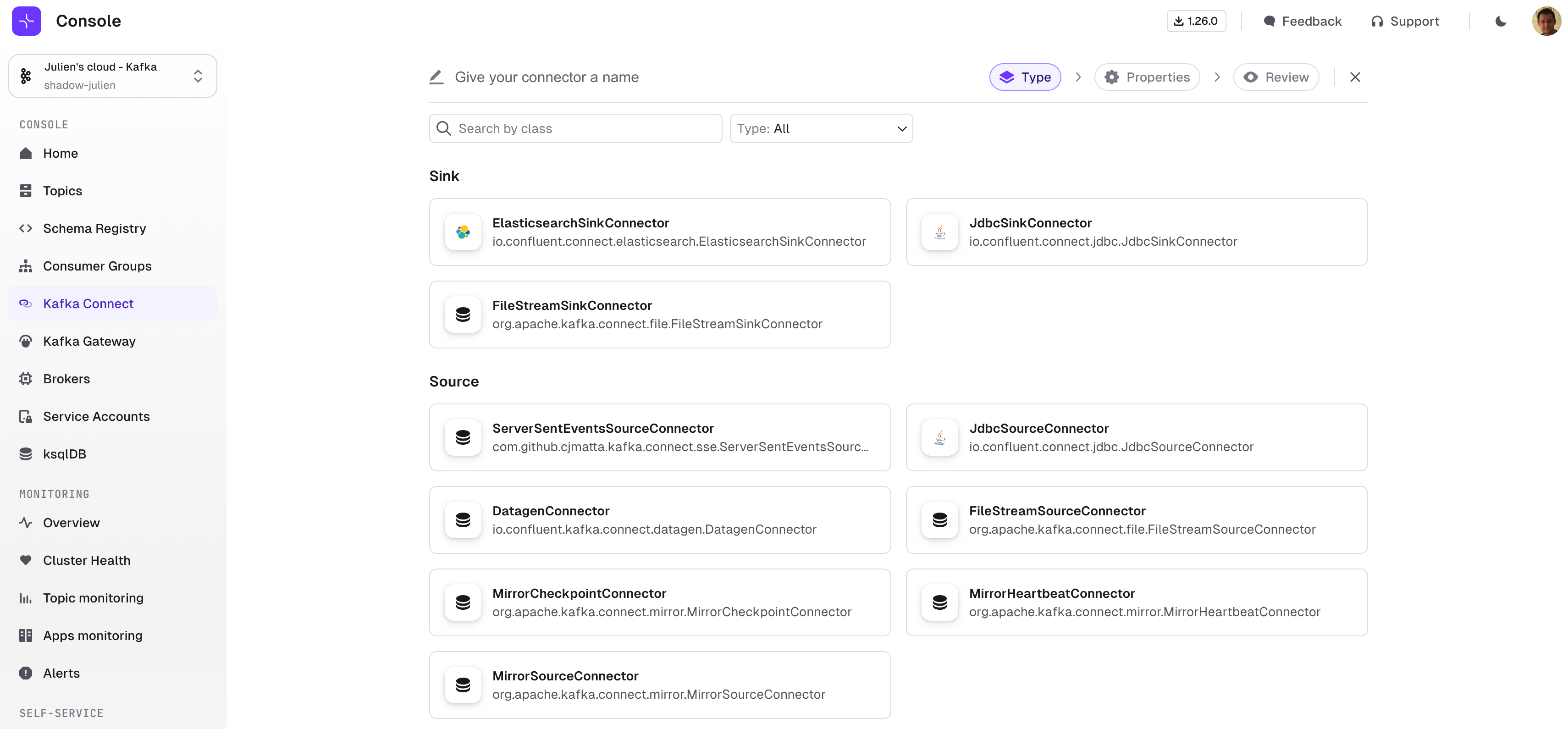Click the Kafka cluster logo icon
This screenshot has width=1568, height=729.
[x=26, y=76]
